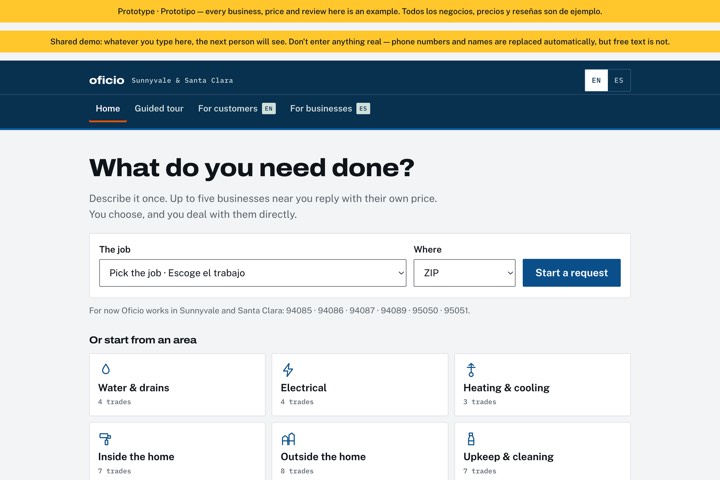
Task: Click the Heating & cooling thermostat icon
Action: 471,370
